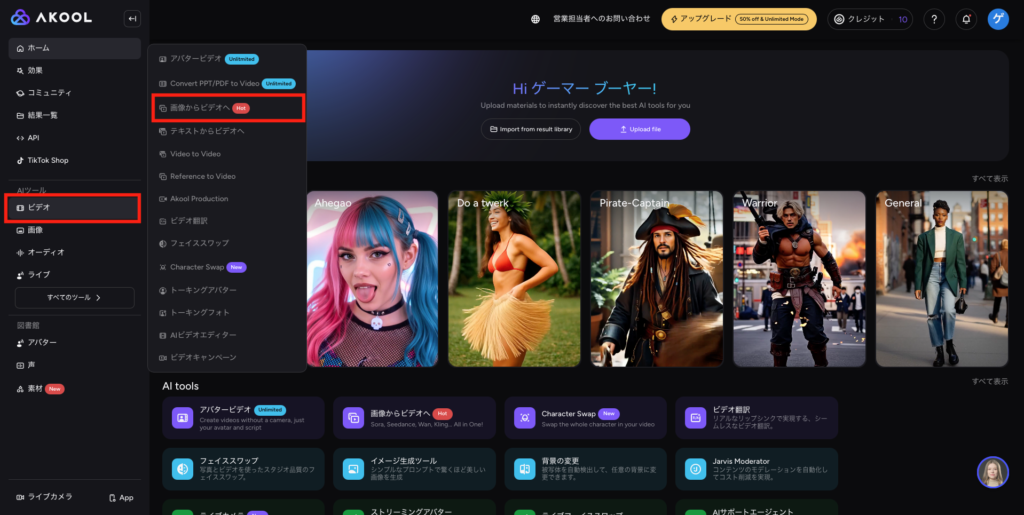1024x515 pixels.
Task: Open the General effect thumbnail
Action: (942, 279)
